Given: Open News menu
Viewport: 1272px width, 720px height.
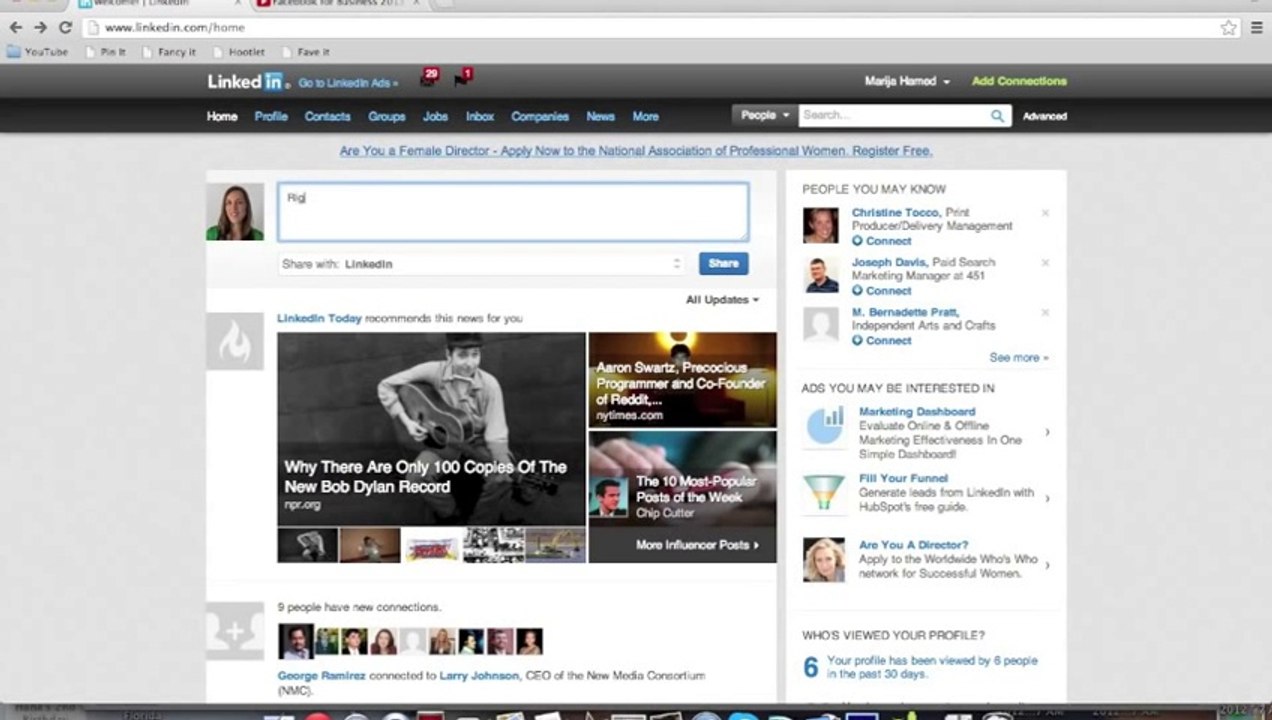Looking at the screenshot, I should coord(600,116).
